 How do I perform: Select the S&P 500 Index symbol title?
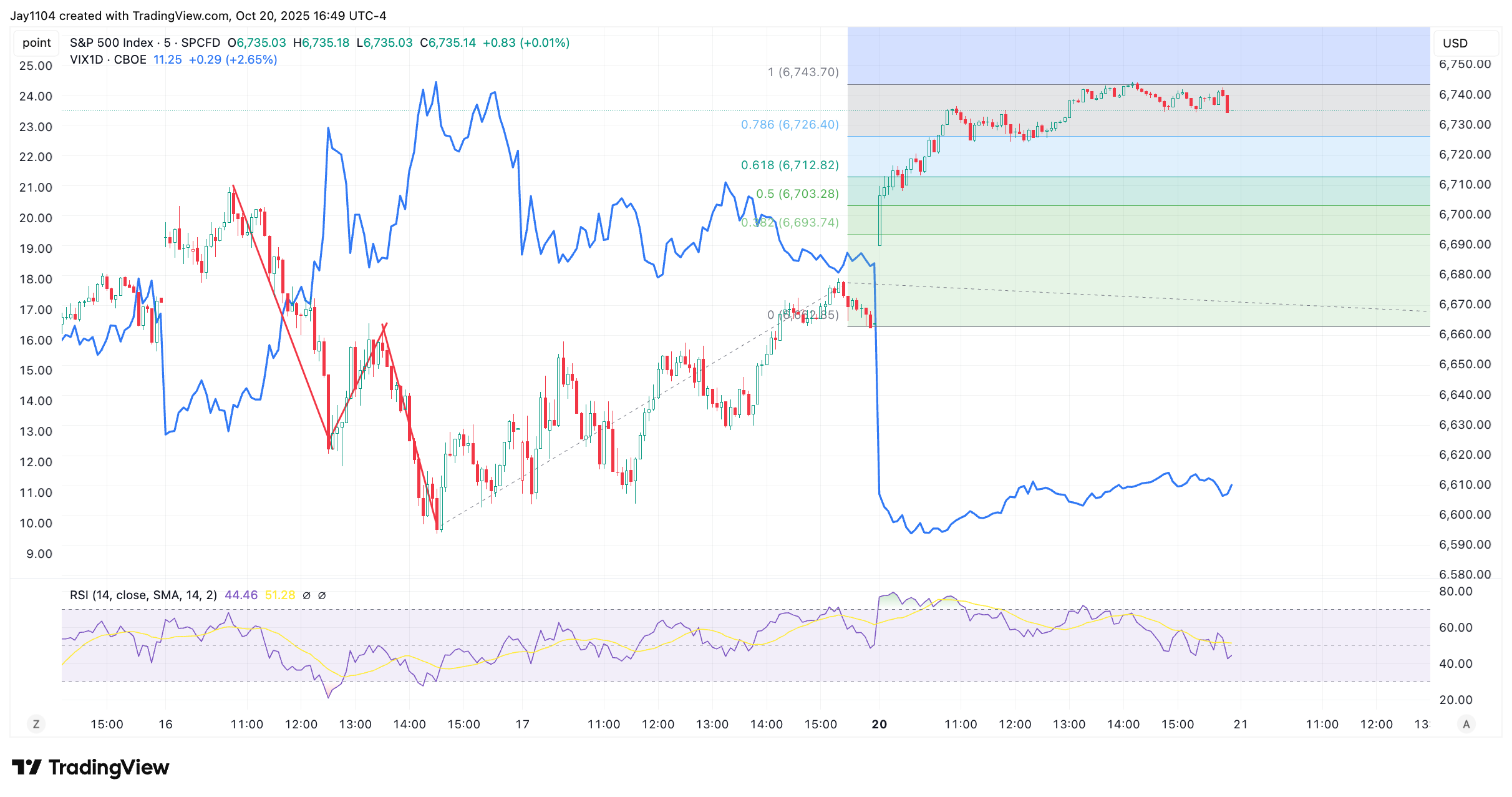[111, 42]
